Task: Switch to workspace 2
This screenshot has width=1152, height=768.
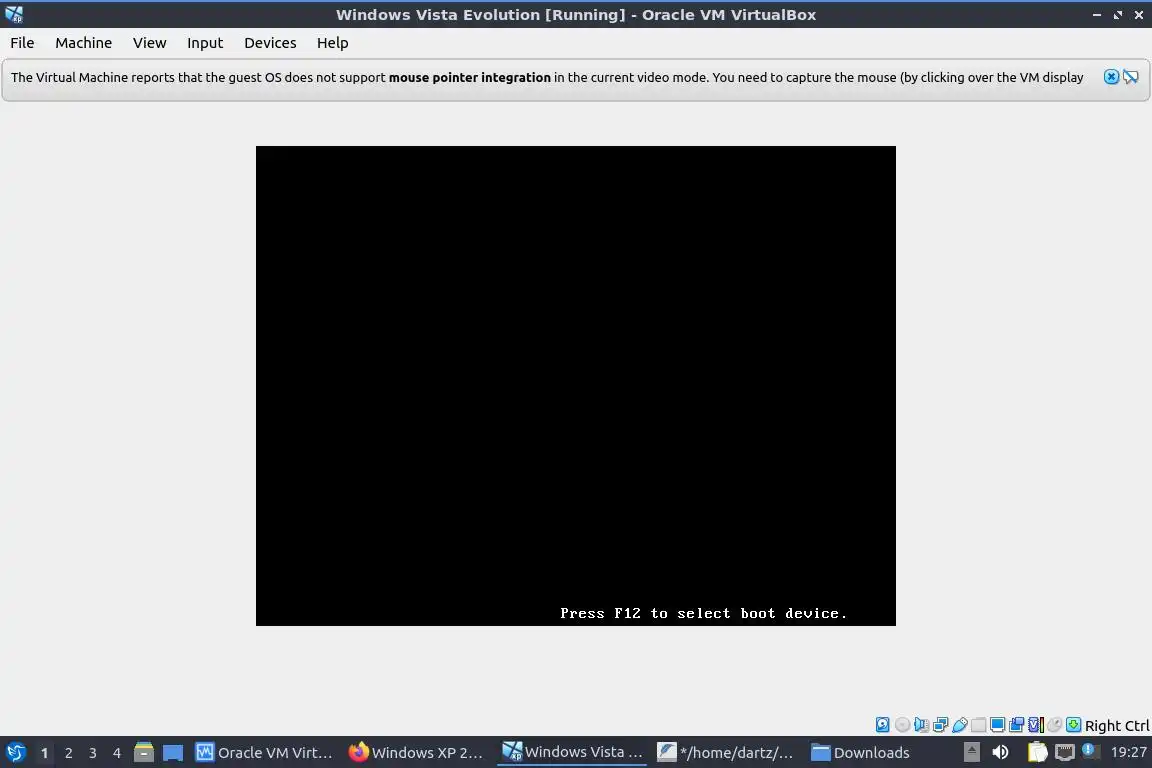Action: click(x=68, y=753)
